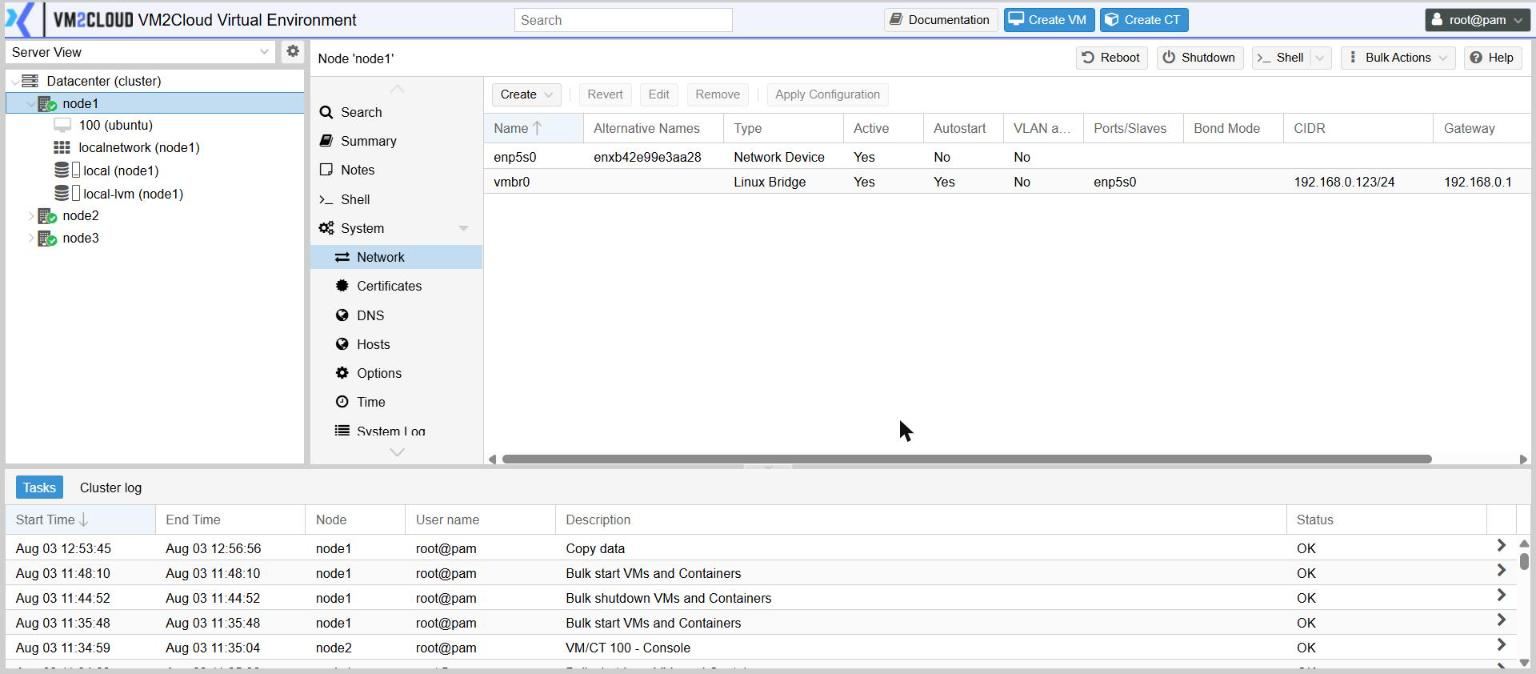Screen dimensions: 1536x674
Task: Click the Revert toolbar button
Action: click(x=605, y=94)
